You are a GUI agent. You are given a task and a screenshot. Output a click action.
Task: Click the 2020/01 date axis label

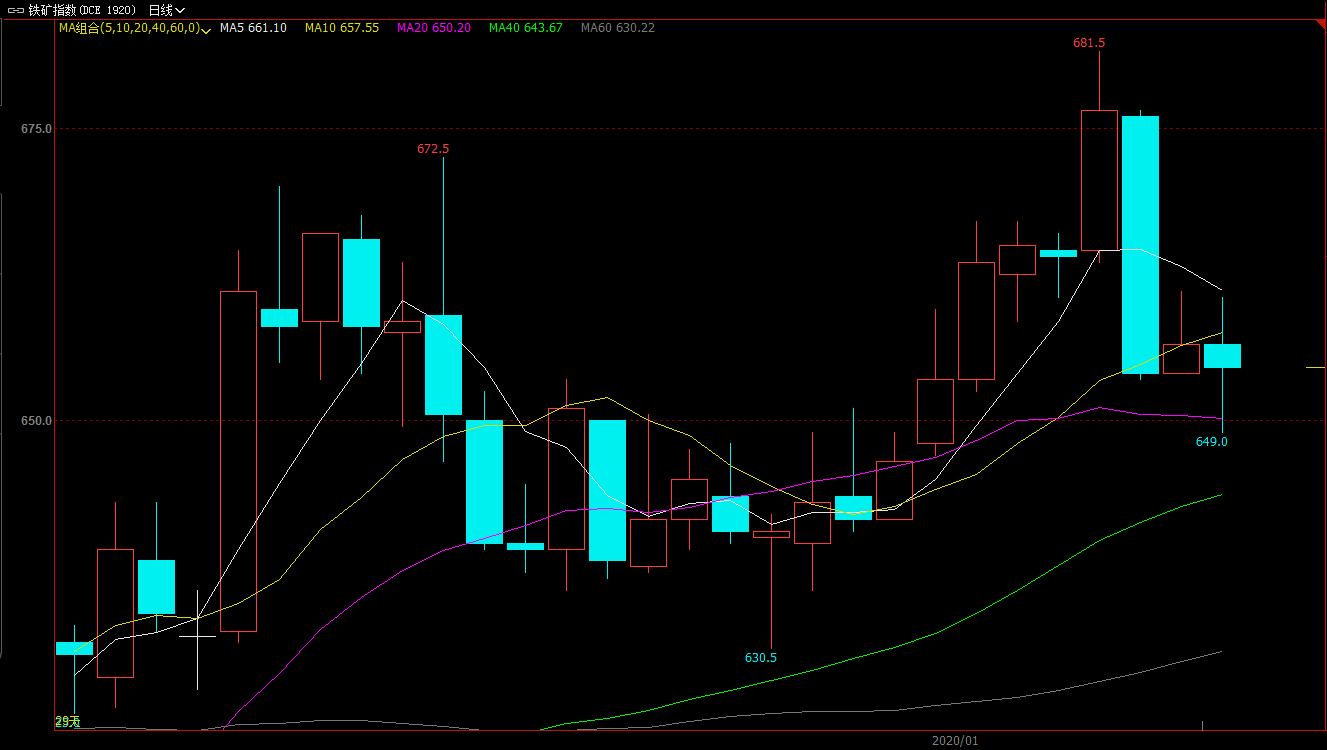tap(954, 741)
